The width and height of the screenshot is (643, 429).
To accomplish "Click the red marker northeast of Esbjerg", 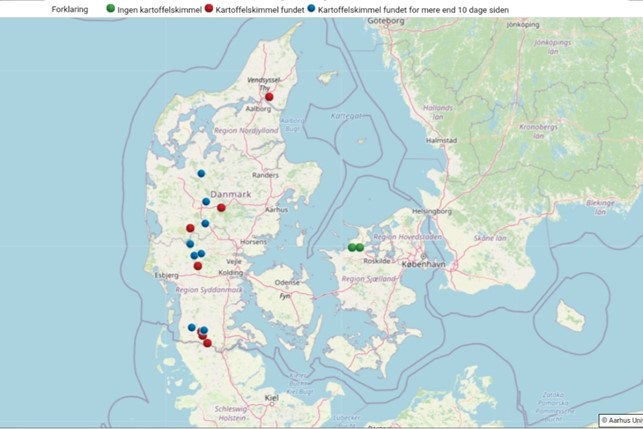I will 198,265.
